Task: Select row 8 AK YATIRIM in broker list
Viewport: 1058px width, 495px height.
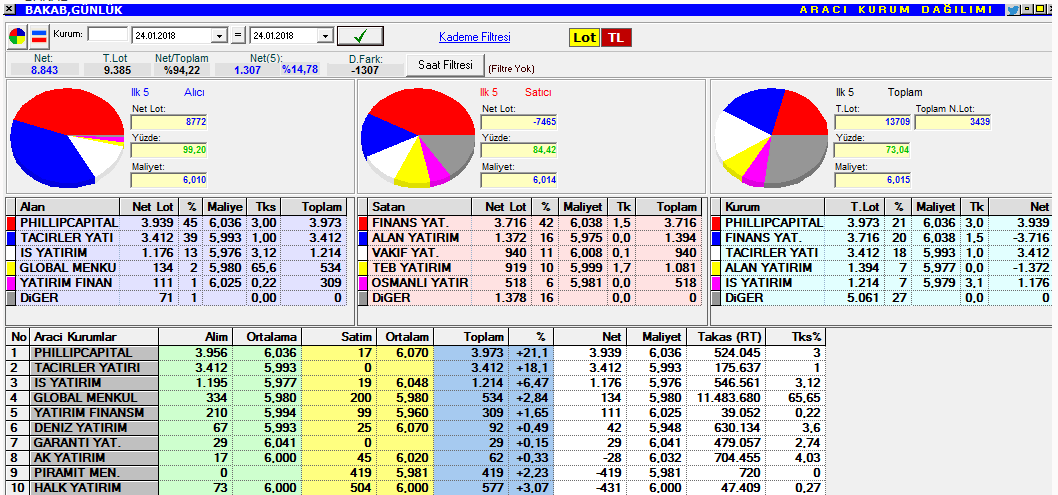Action: [x=416, y=458]
